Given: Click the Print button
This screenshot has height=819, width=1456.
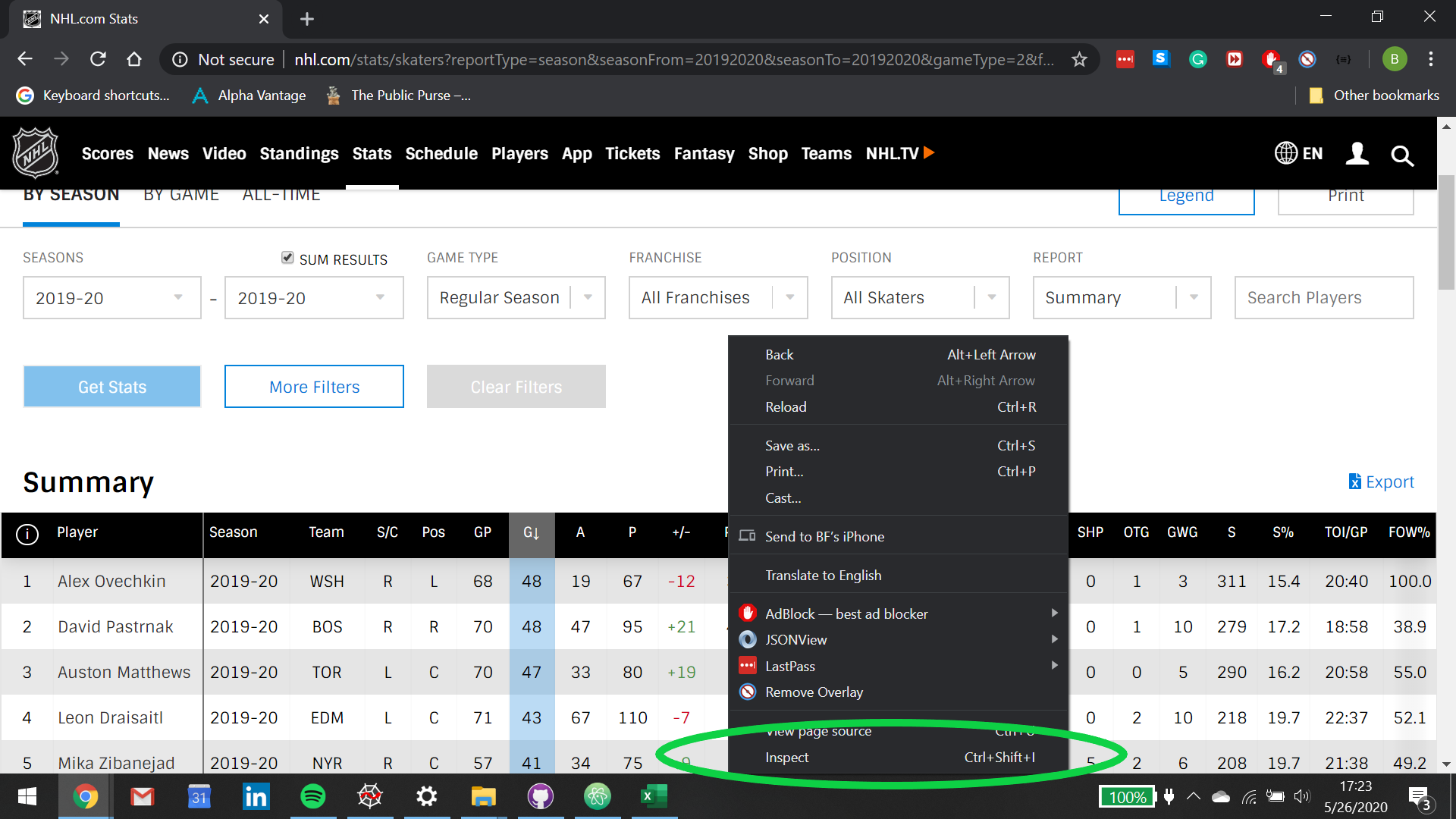Looking at the screenshot, I should click(1346, 201).
